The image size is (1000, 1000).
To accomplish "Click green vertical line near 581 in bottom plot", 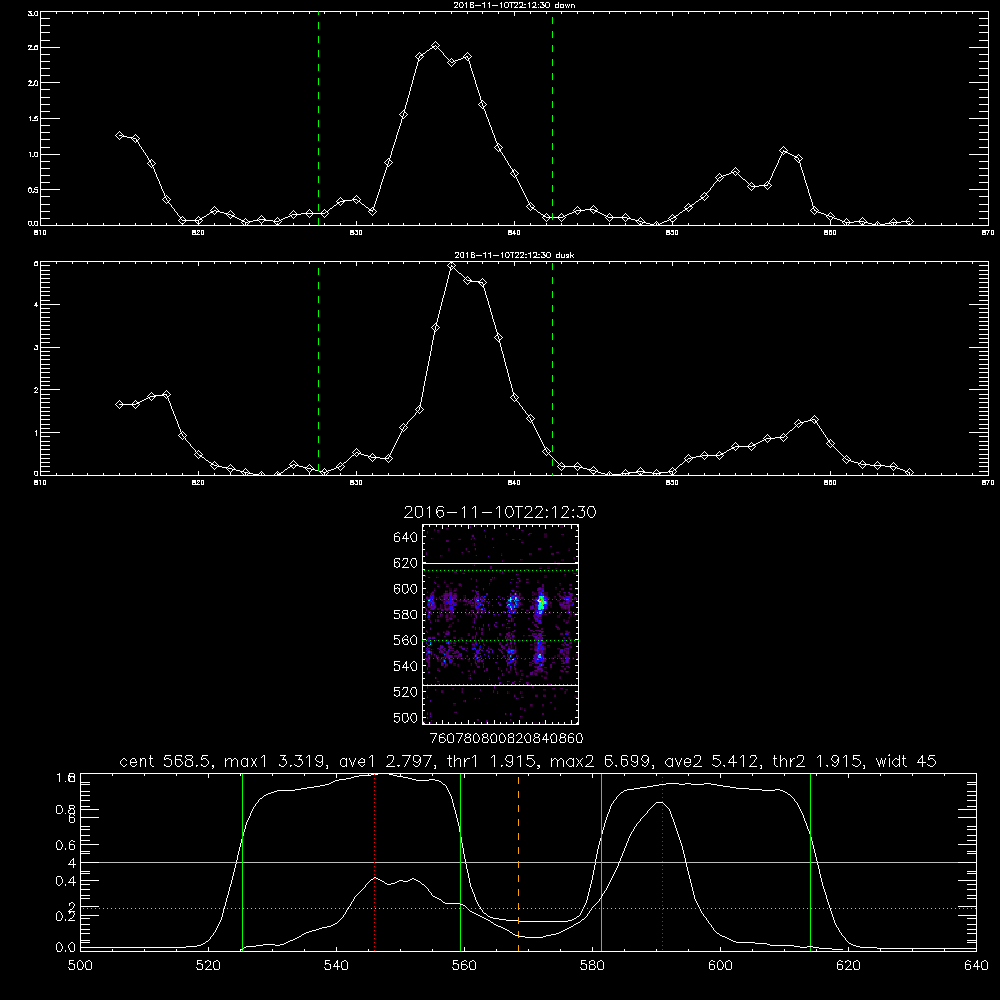I will (601, 862).
